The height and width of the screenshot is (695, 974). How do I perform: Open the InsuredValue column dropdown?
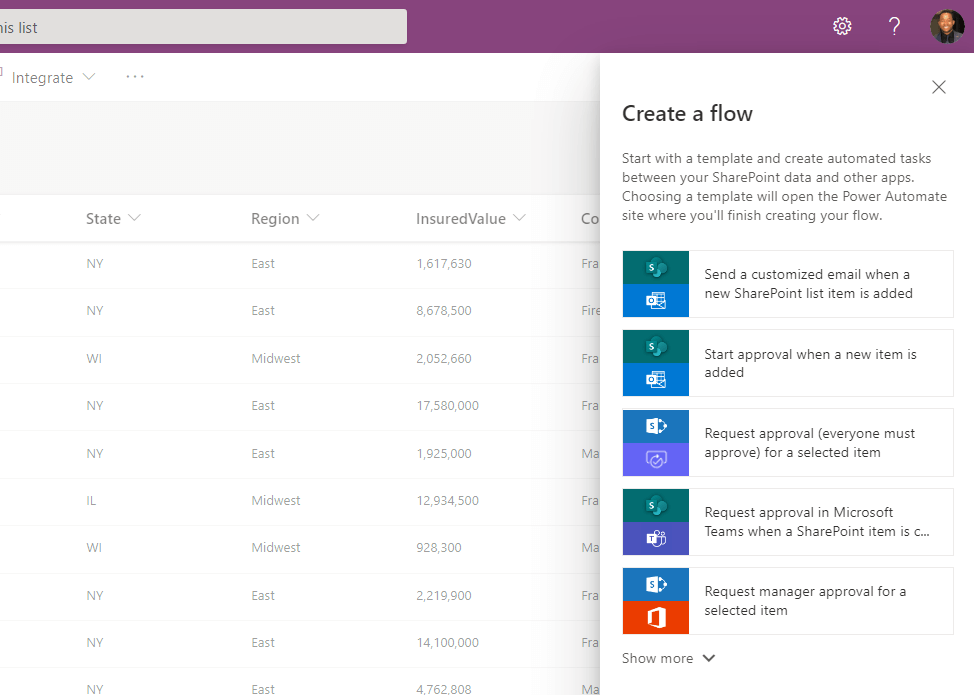(x=519, y=218)
